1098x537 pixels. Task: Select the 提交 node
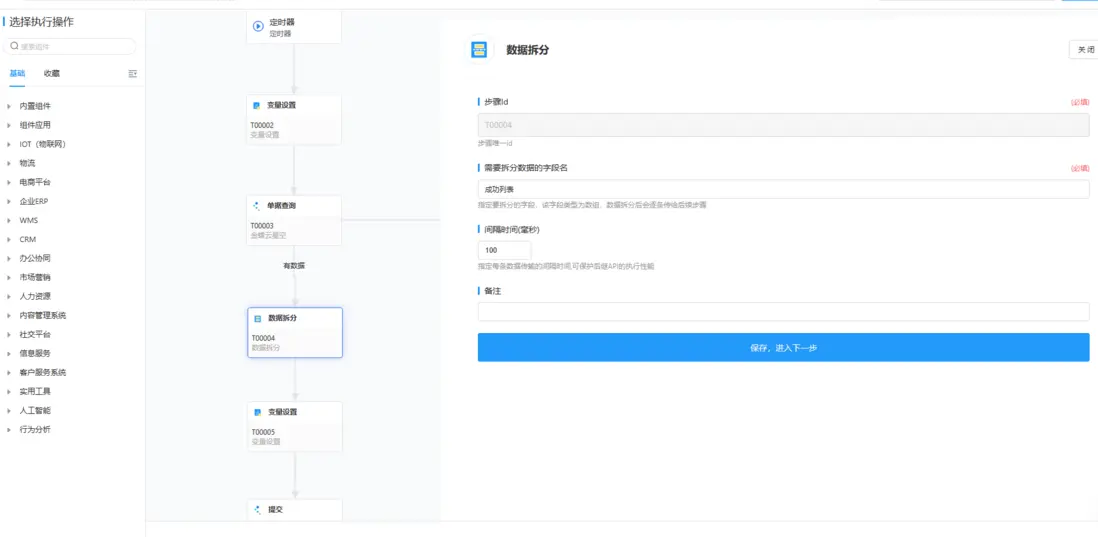coord(295,510)
